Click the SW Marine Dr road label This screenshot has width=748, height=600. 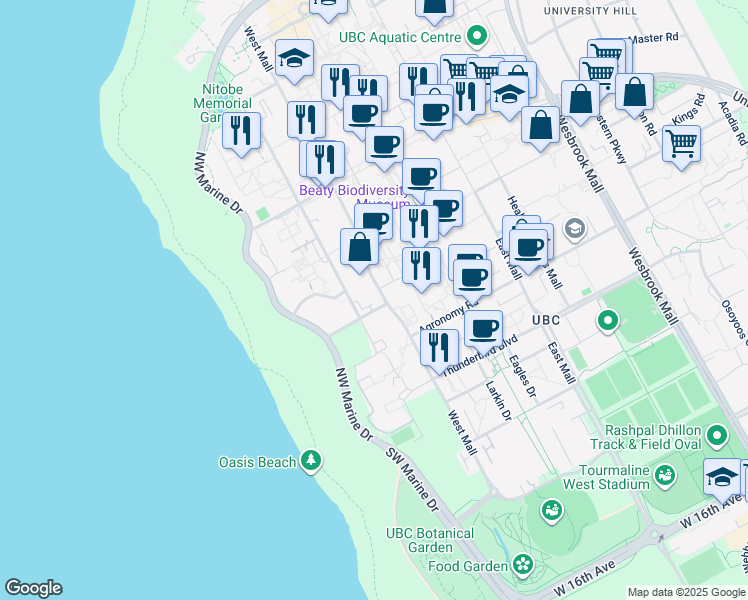tap(412, 480)
